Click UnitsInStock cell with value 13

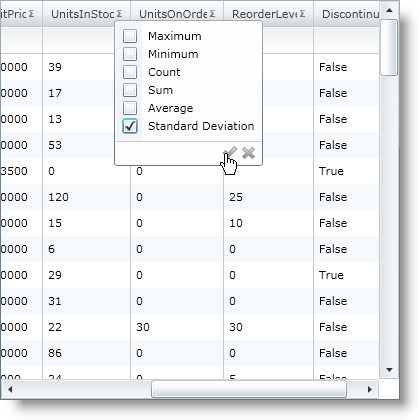86,119
